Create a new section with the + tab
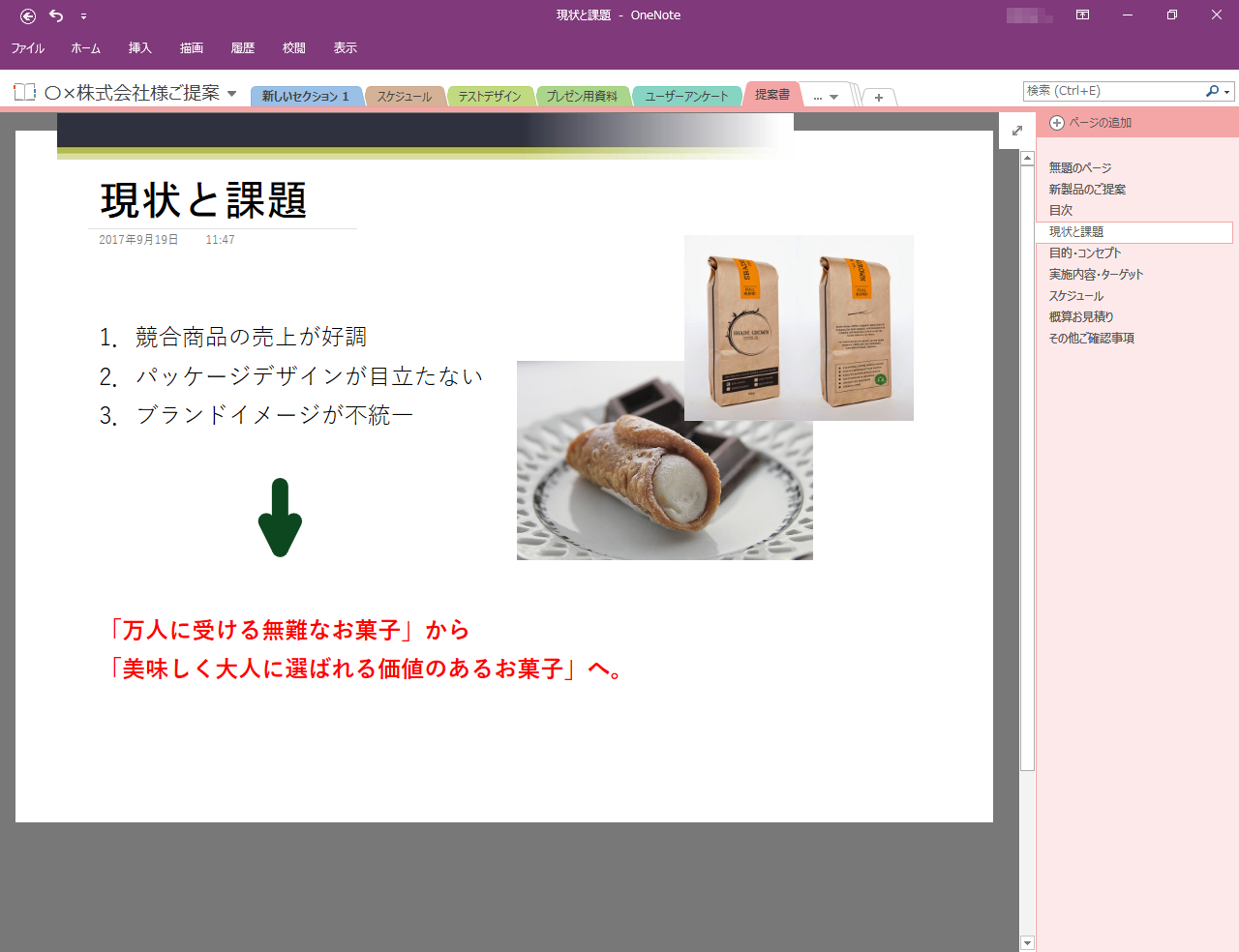This screenshot has width=1239, height=952. (878, 97)
